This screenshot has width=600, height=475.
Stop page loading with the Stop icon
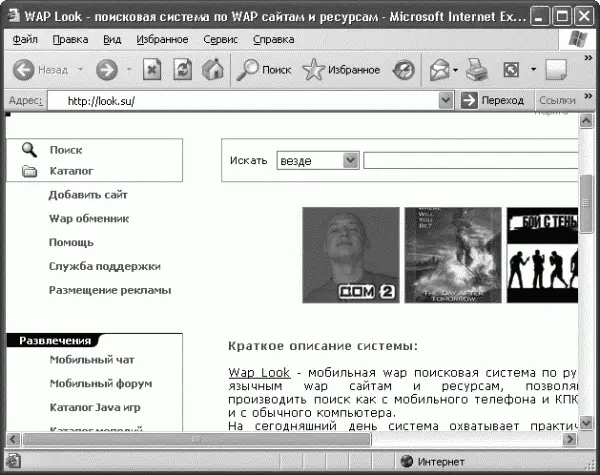pos(152,70)
